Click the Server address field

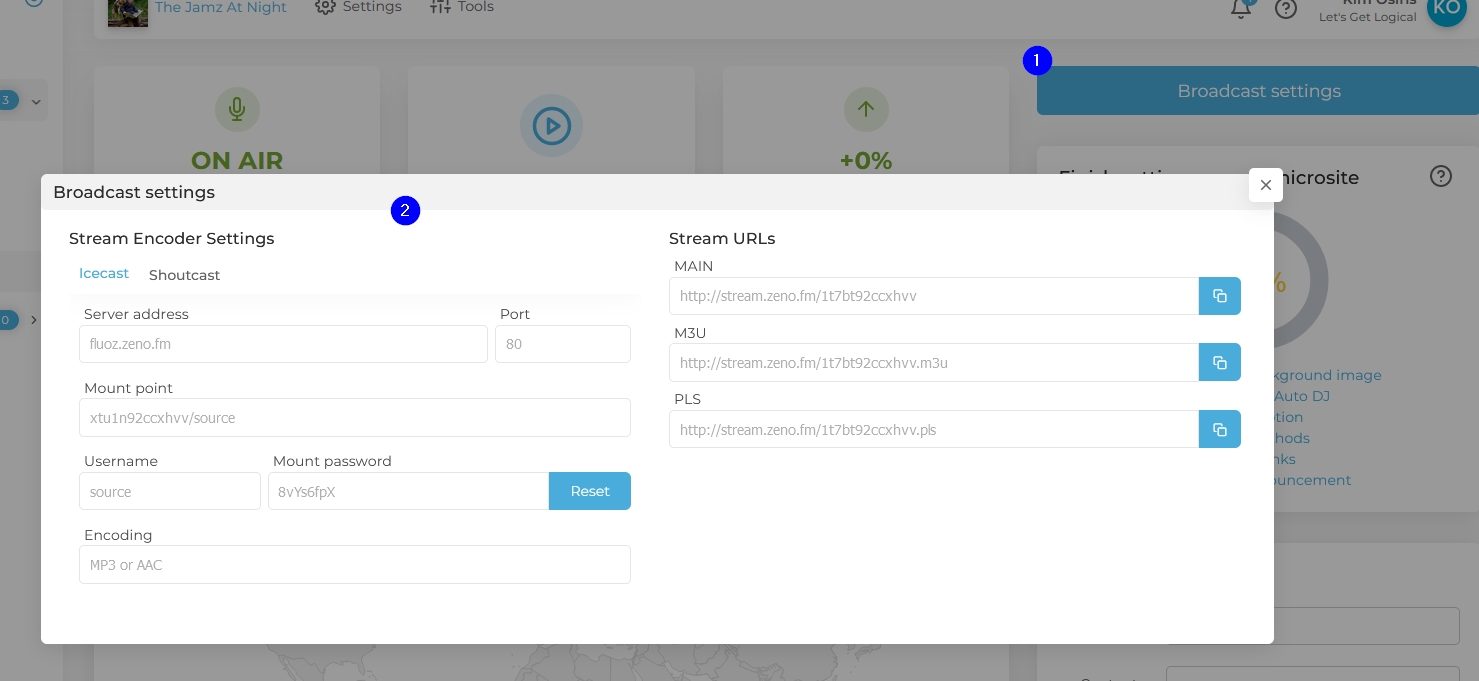click(283, 344)
